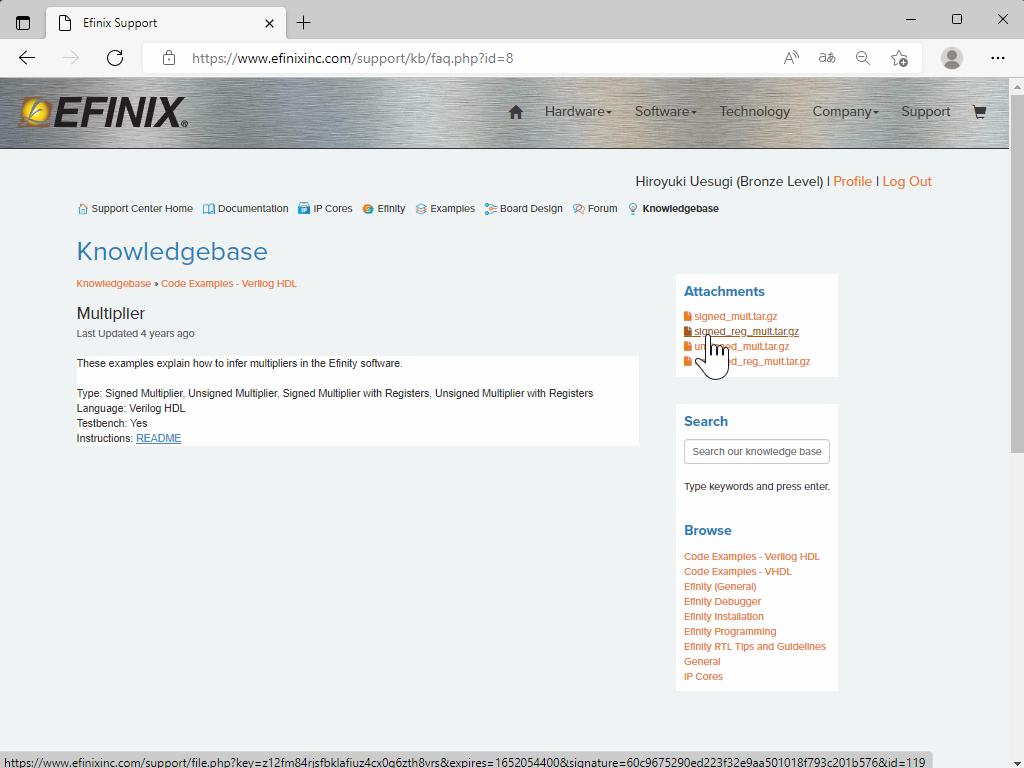This screenshot has width=1024, height=768.
Task: Browse Efinity Programming category
Action: click(x=730, y=632)
